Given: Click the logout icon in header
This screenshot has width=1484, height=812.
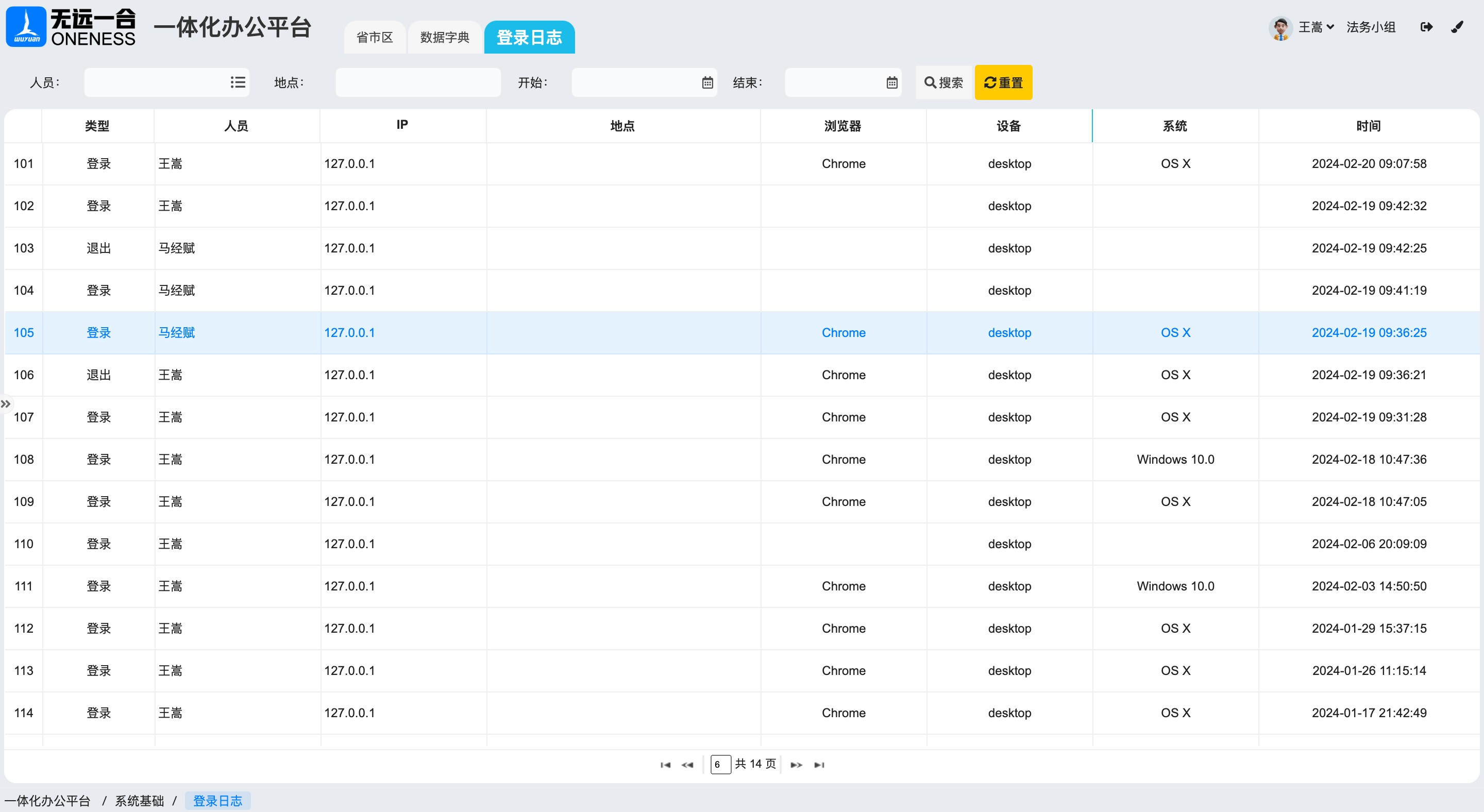Looking at the screenshot, I should pos(1426,27).
